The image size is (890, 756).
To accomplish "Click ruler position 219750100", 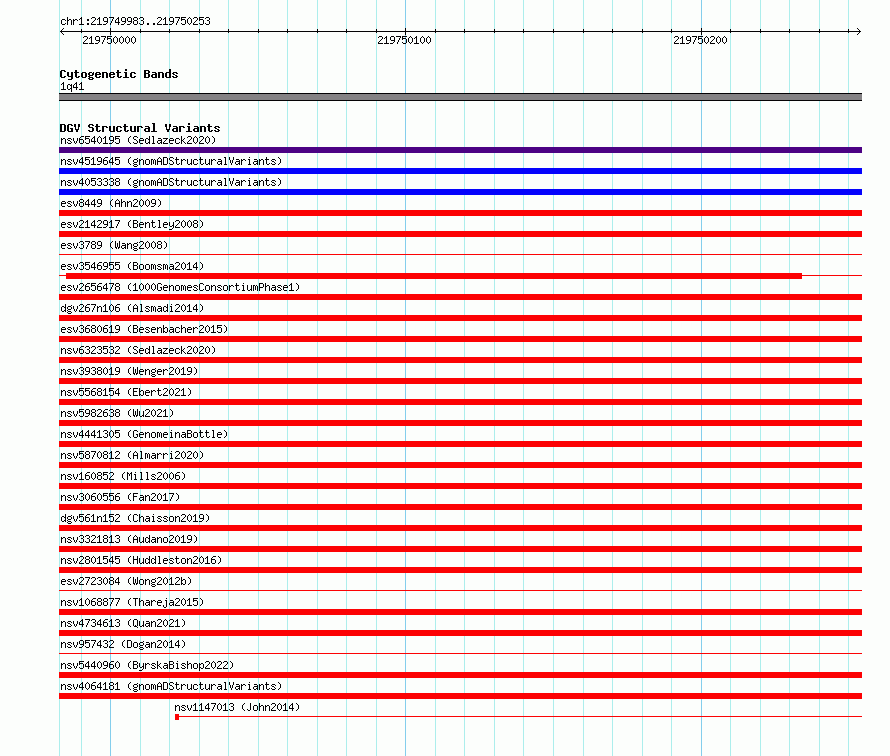I will pos(404,40).
